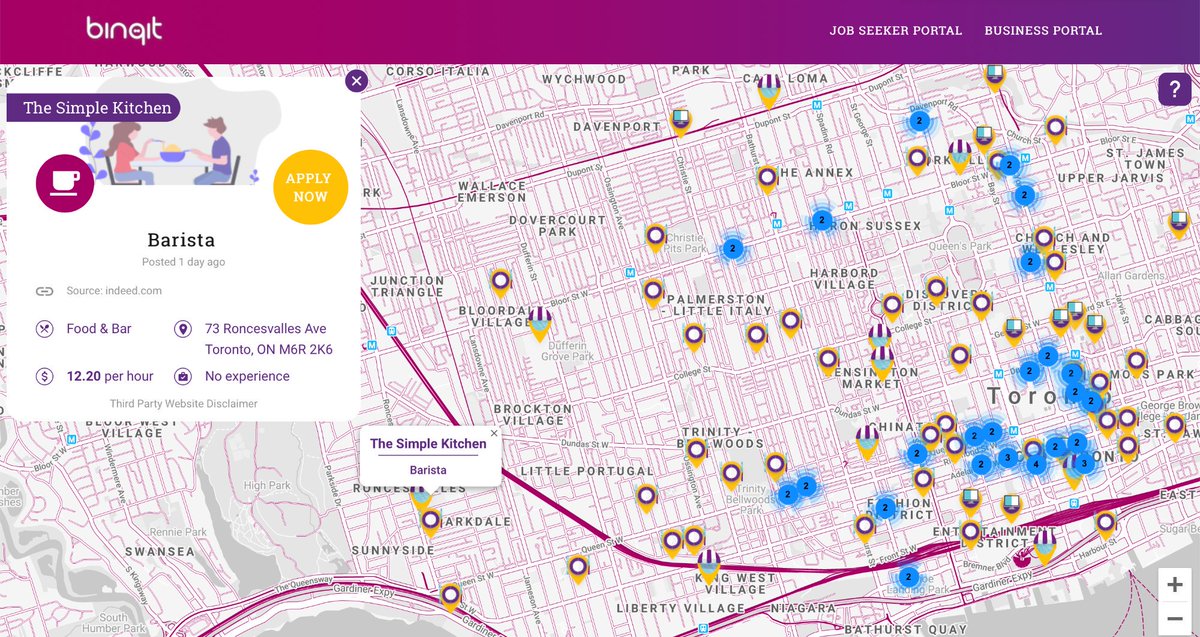Click the coffee cup job icon
This screenshot has height=637, width=1200.
[65, 183]
